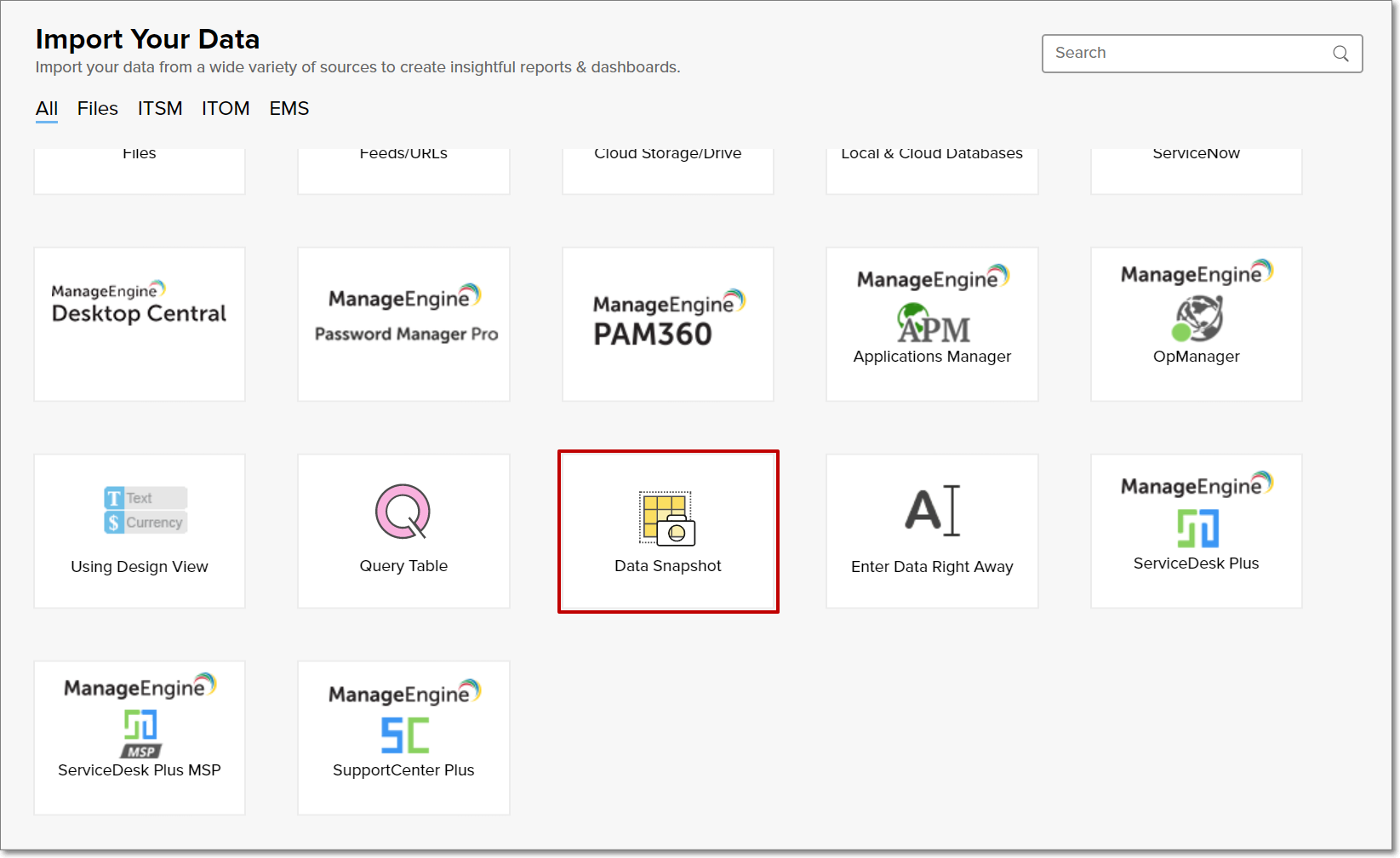Click the Using Design View icon

click(x=146, y=510)
